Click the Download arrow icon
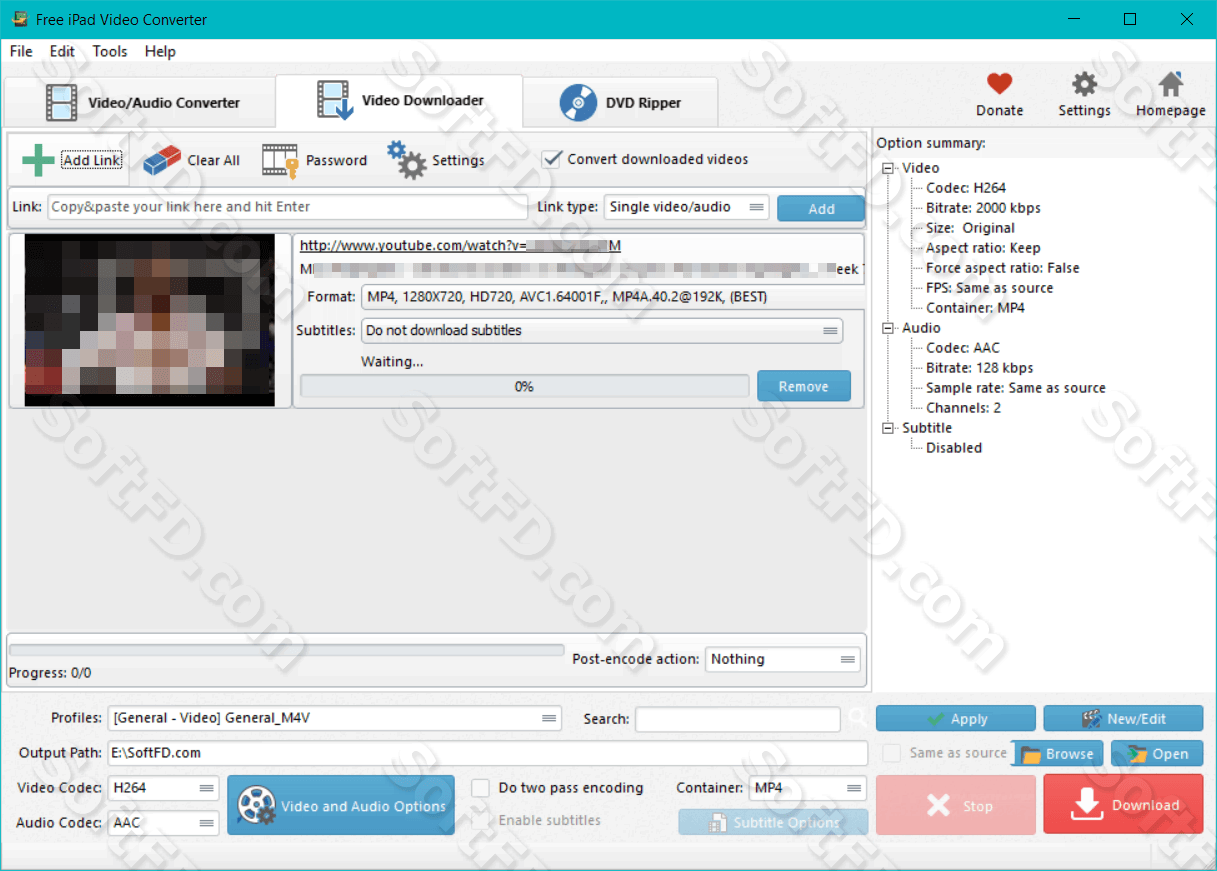Viewport: 1217px width, 871px height. point(1087,805)
